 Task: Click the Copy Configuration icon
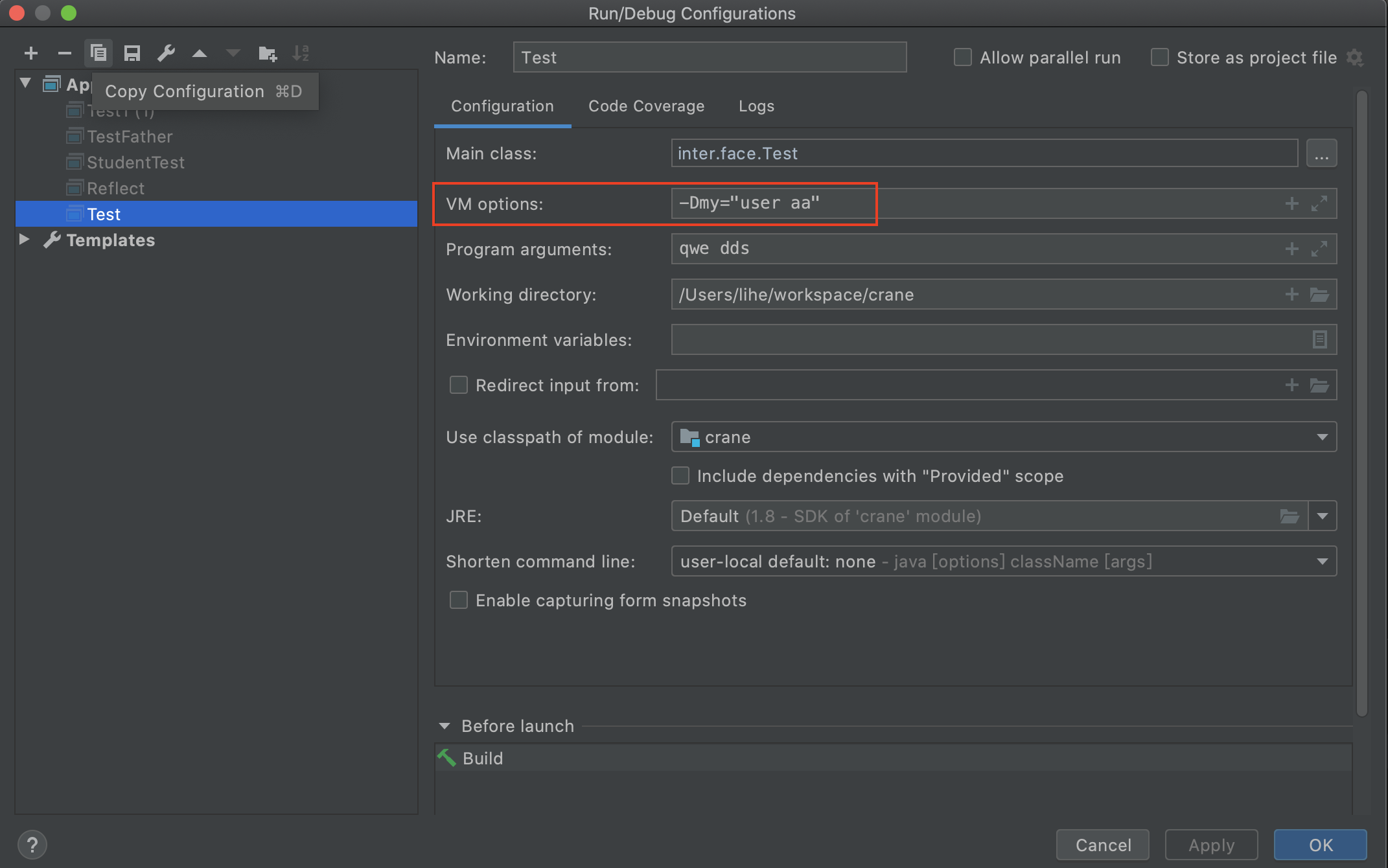pos(98,53)
